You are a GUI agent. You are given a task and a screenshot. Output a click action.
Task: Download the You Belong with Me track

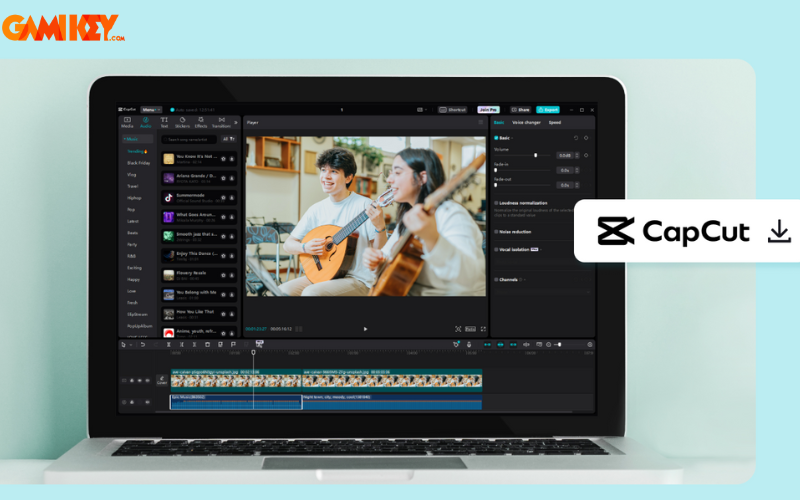232,295
